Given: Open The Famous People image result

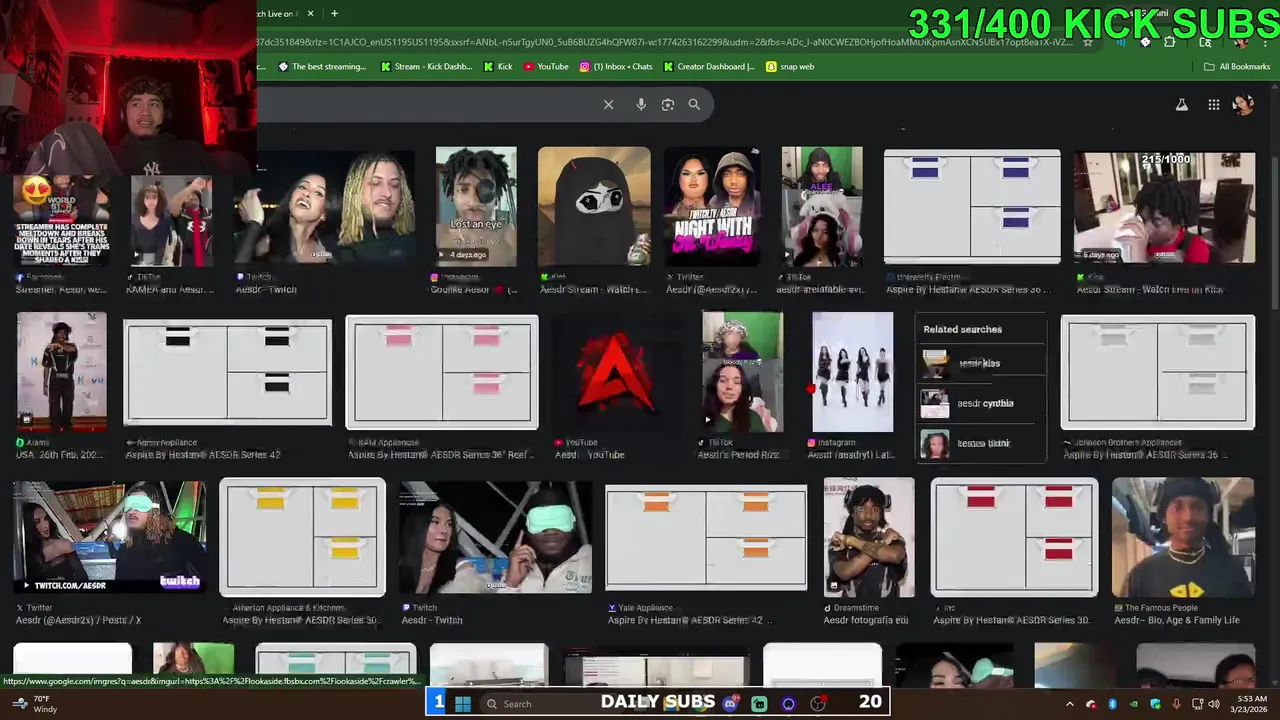Looking at the screenshot, I should click(x=1183, y=537).
